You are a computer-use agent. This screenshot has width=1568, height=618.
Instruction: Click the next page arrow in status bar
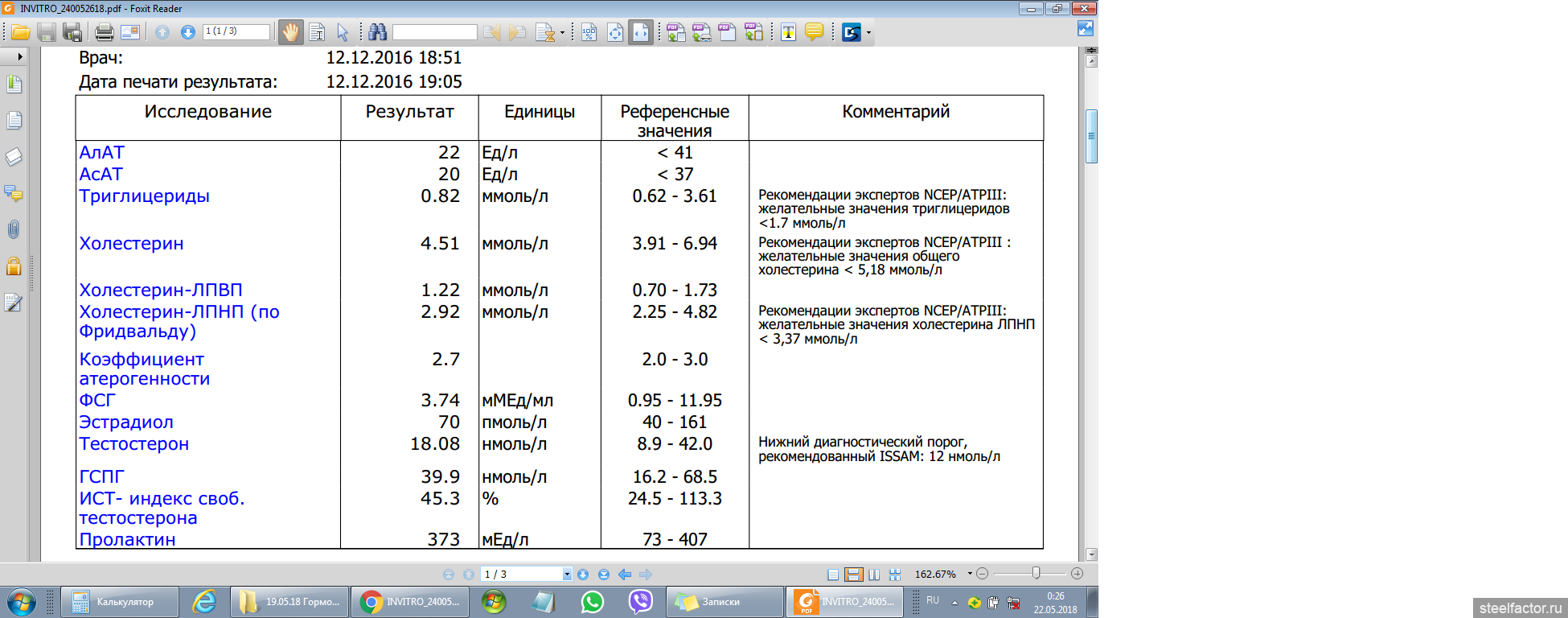(x=583, y=575)
